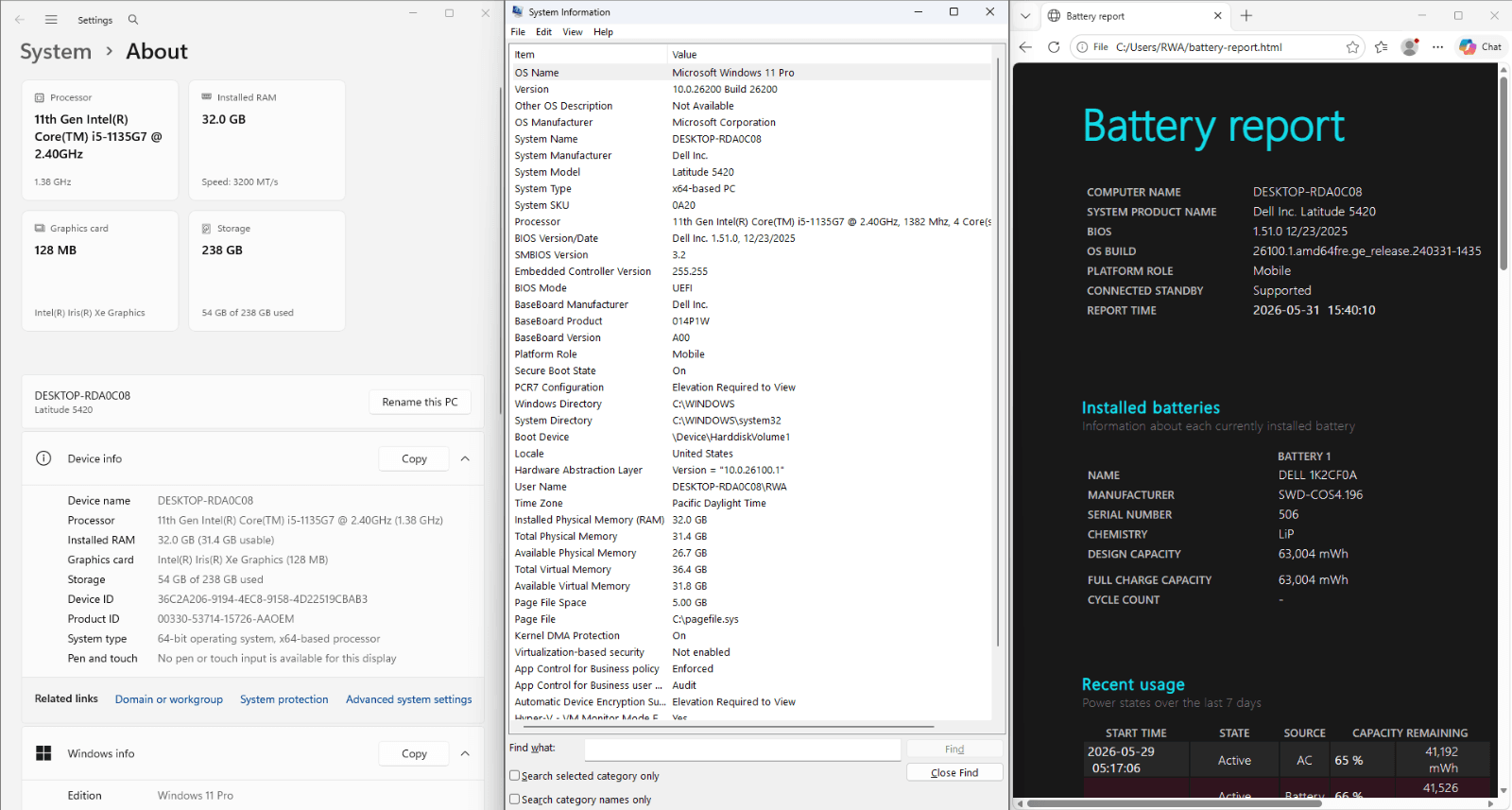Click the Find what input field
This screenshot has height=810, width=1512.
click(743, 750)
